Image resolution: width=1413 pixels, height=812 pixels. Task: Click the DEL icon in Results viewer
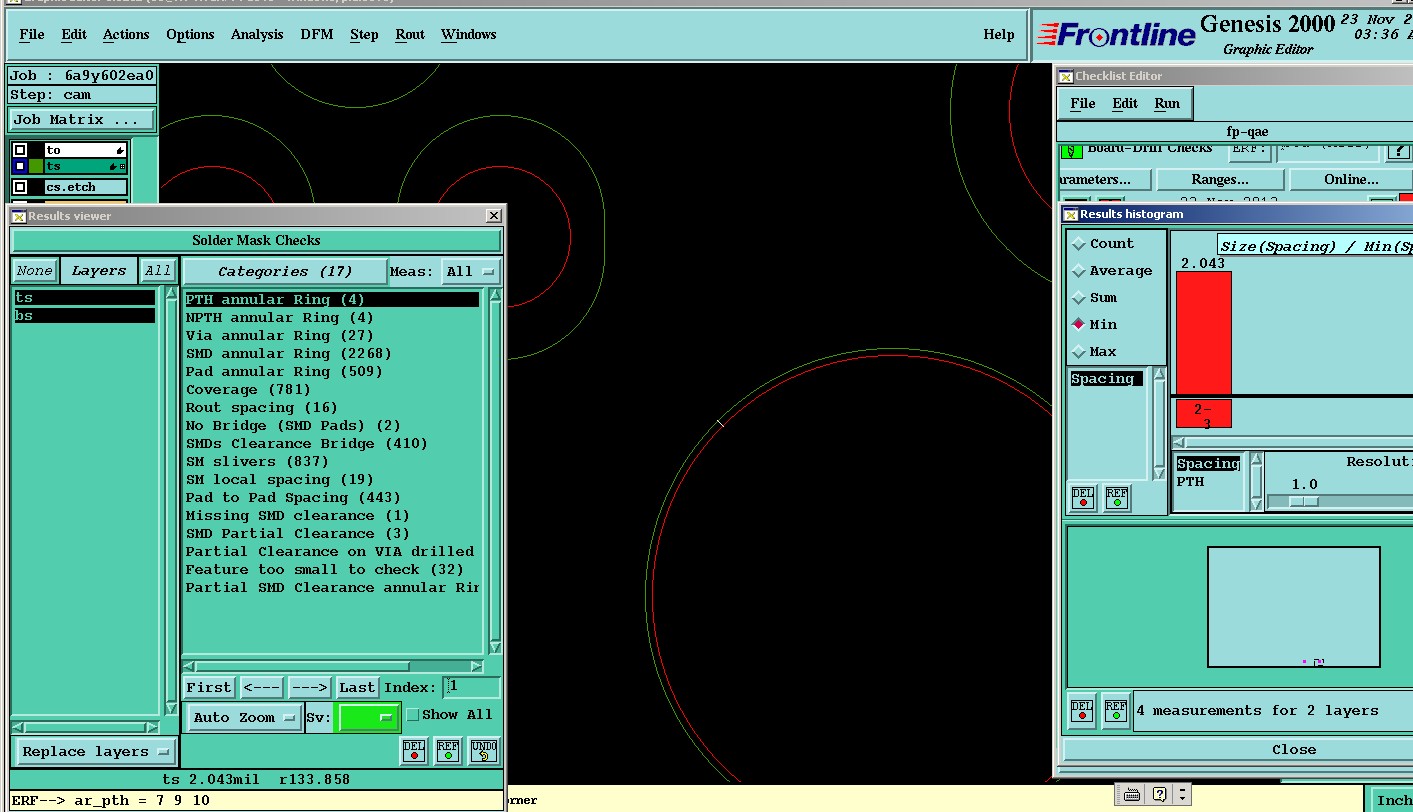(414, 751)
